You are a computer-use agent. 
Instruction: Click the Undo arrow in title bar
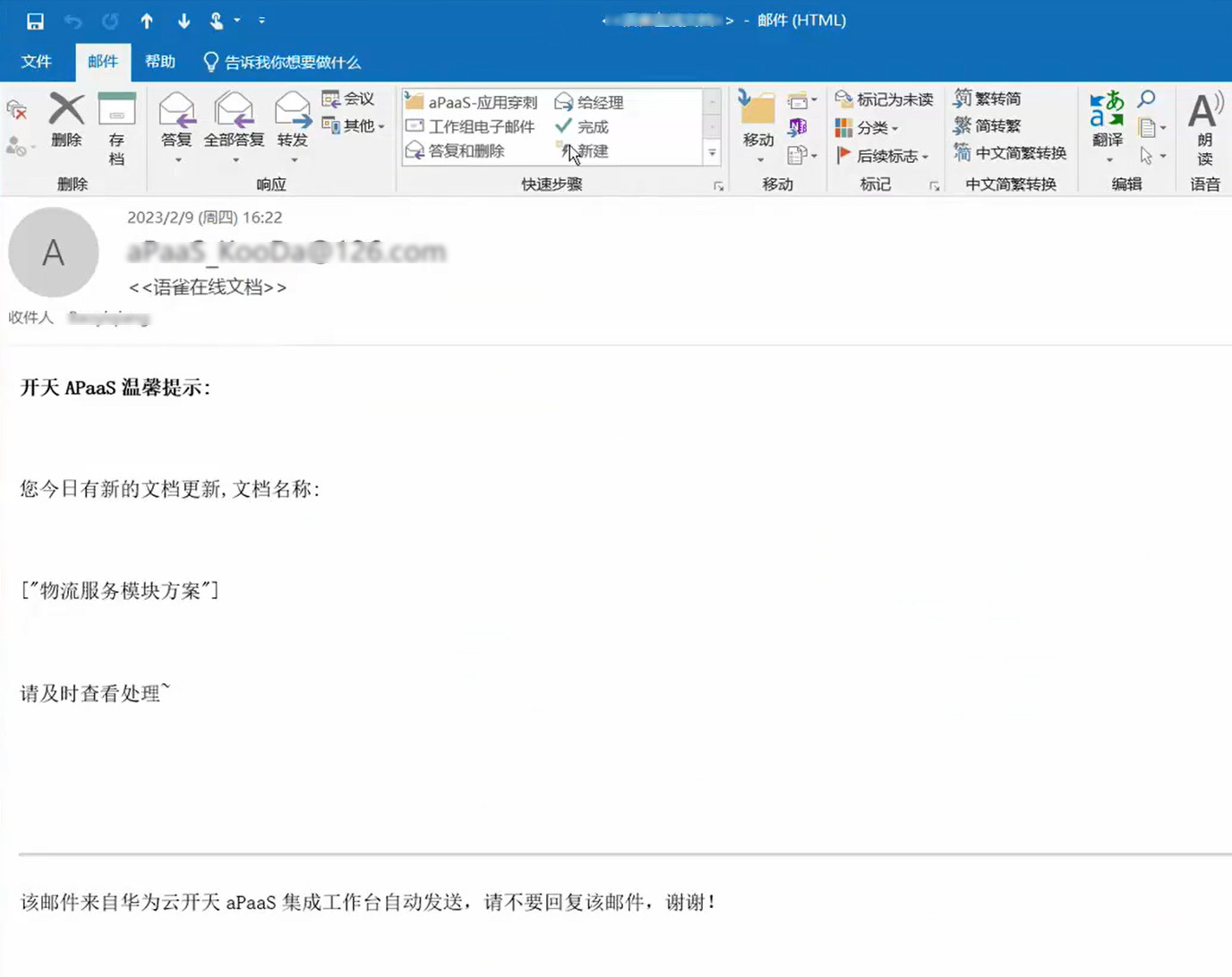[x=73, y=21]
